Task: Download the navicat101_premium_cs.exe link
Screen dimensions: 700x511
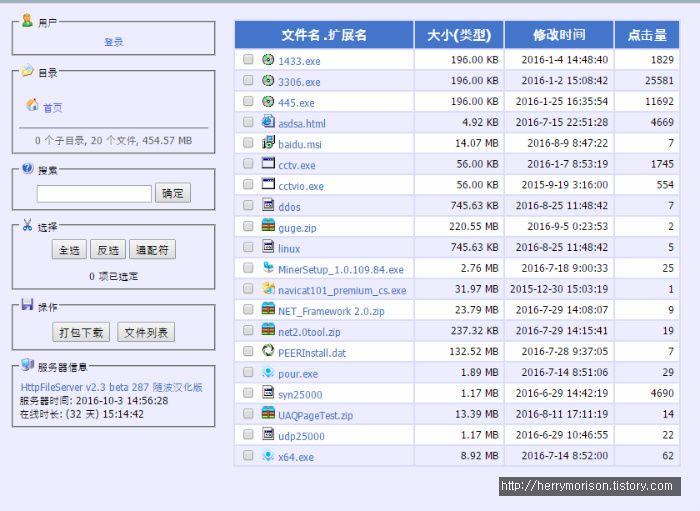Action: point(342,291)
